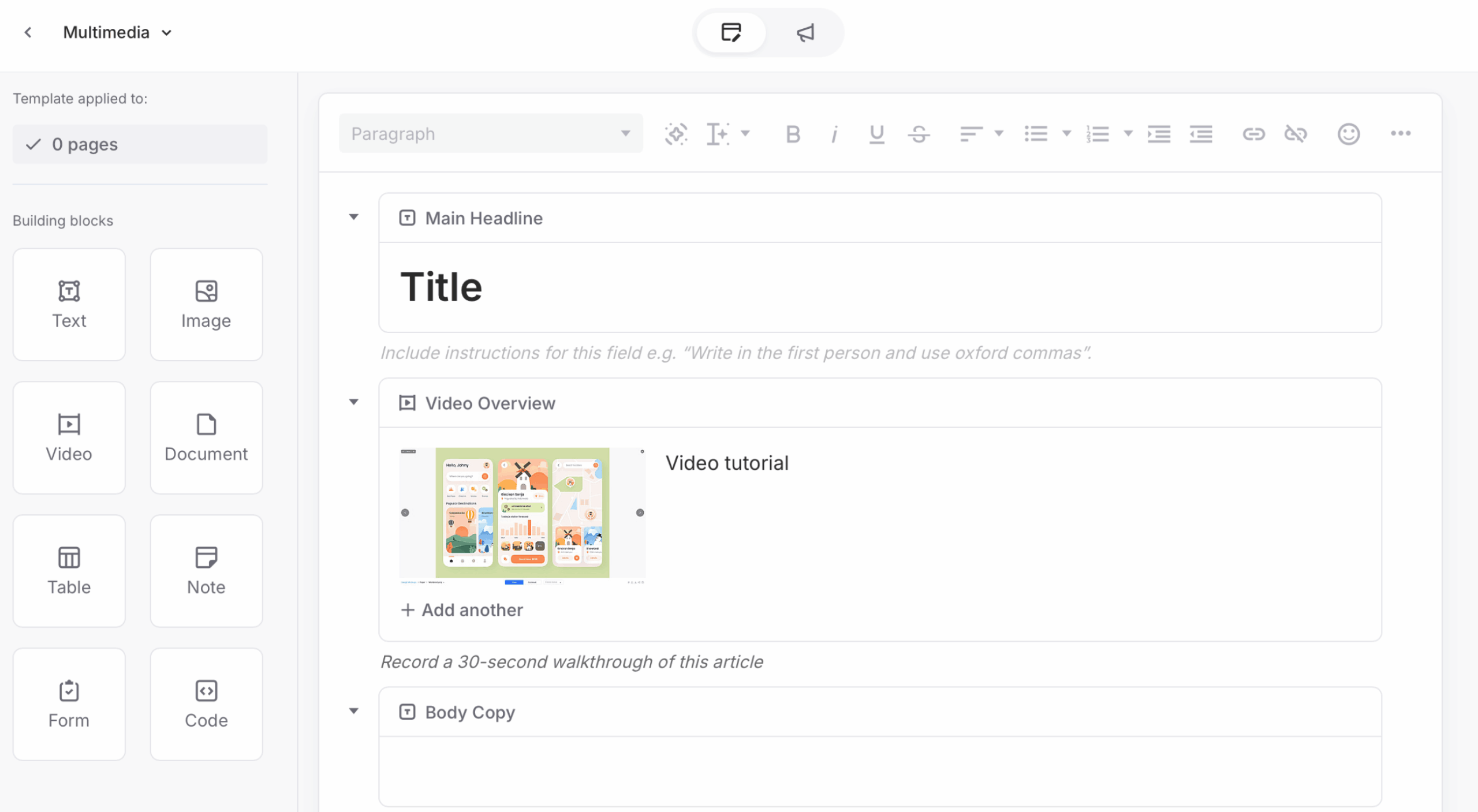Rename the Video Overview label

point(490,403)
